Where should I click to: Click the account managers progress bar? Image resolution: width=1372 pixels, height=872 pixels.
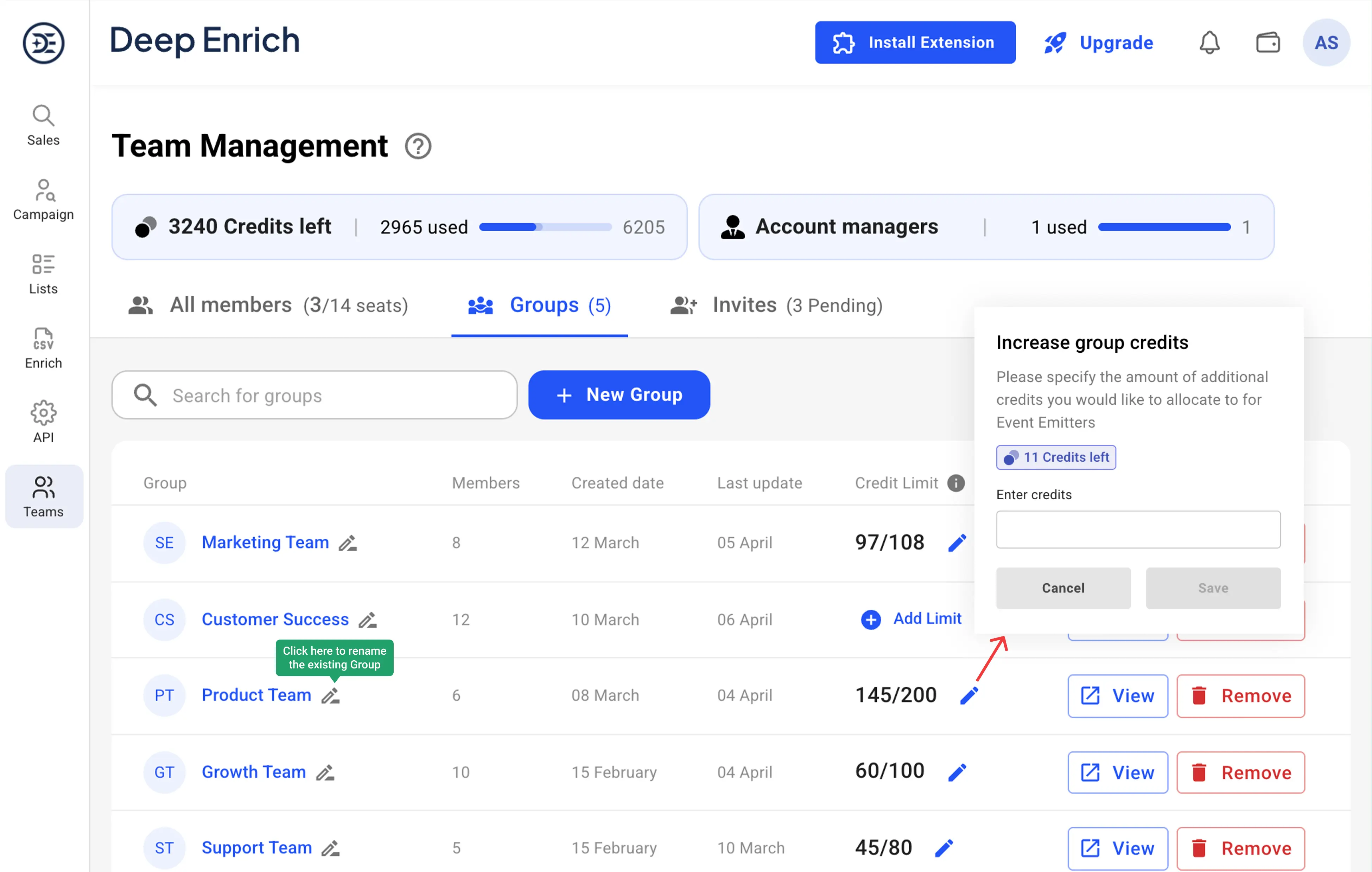point(1164,227)
